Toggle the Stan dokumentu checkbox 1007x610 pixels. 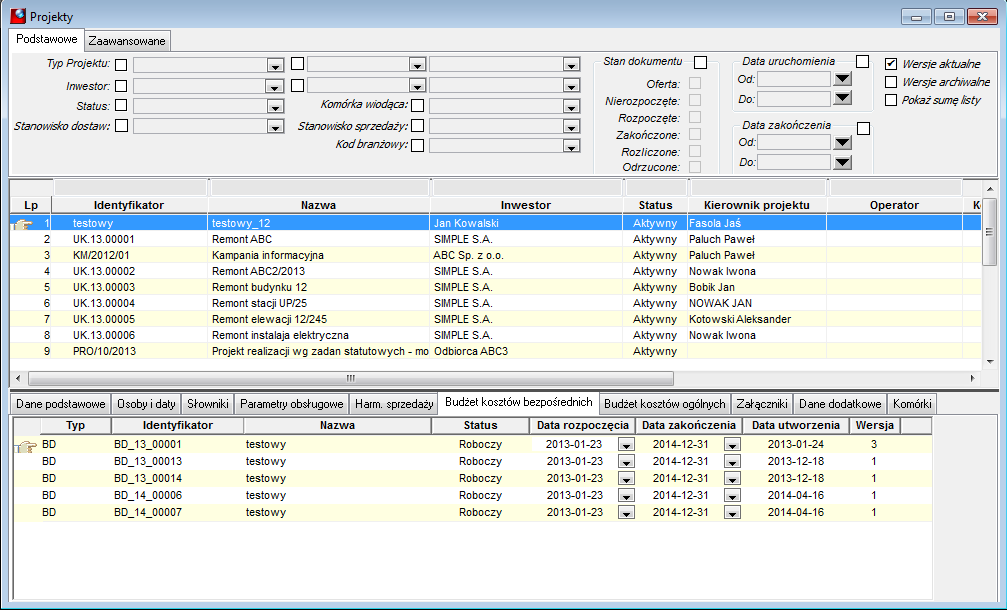coord(701,62)
